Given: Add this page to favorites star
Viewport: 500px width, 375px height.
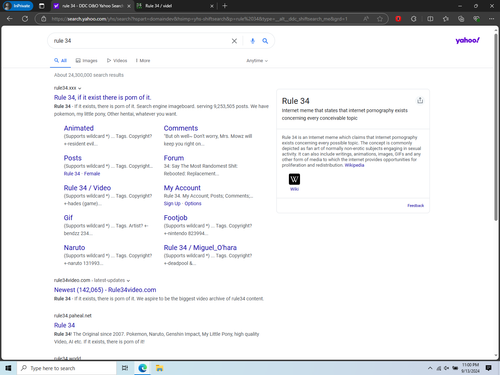Looking at the screenshot, I should [x=380, y=19].
